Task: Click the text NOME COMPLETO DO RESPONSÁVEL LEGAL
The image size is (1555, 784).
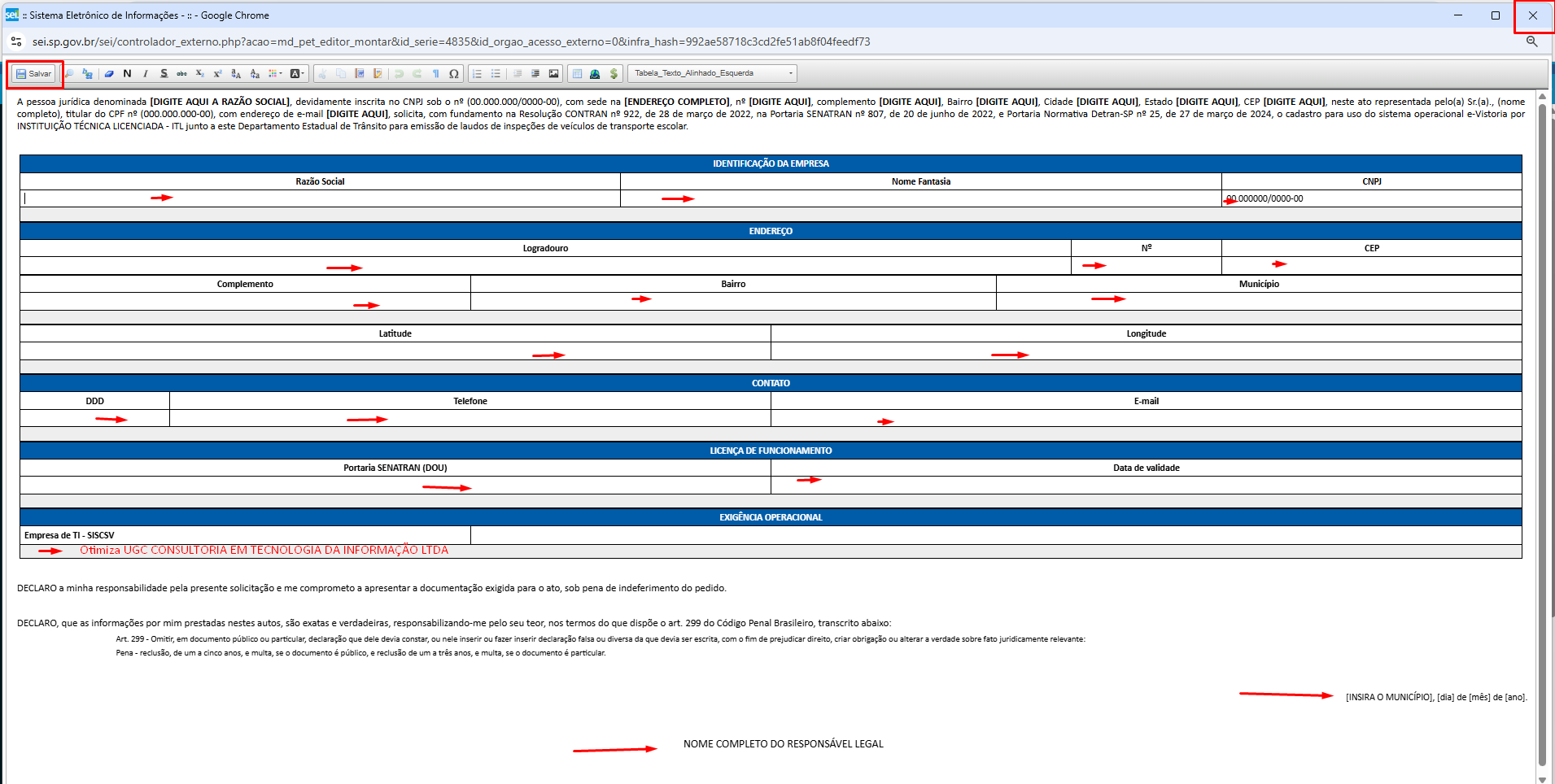Action: 783,744
